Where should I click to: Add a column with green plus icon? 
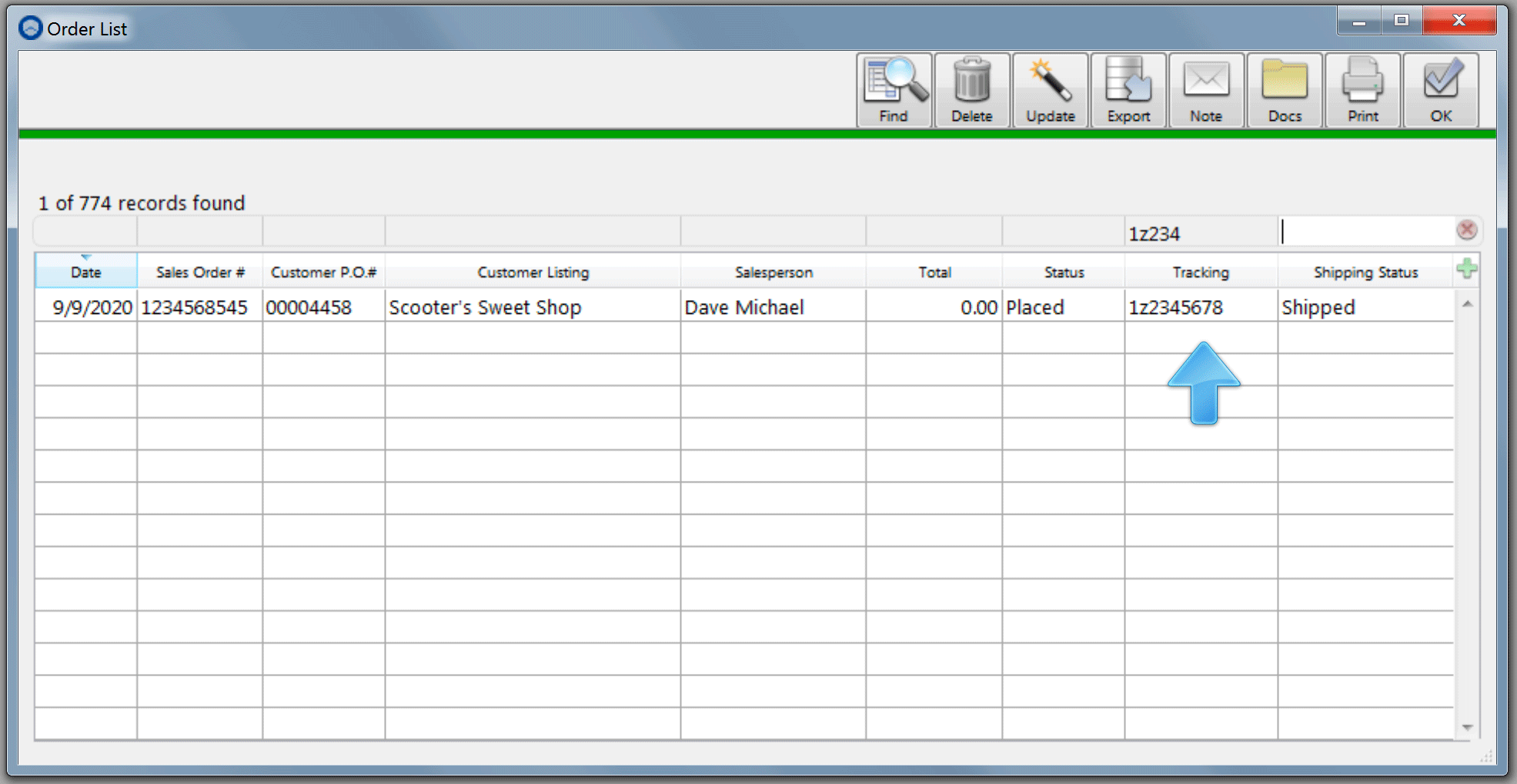pyautogui.click(x=1467, y=269)
